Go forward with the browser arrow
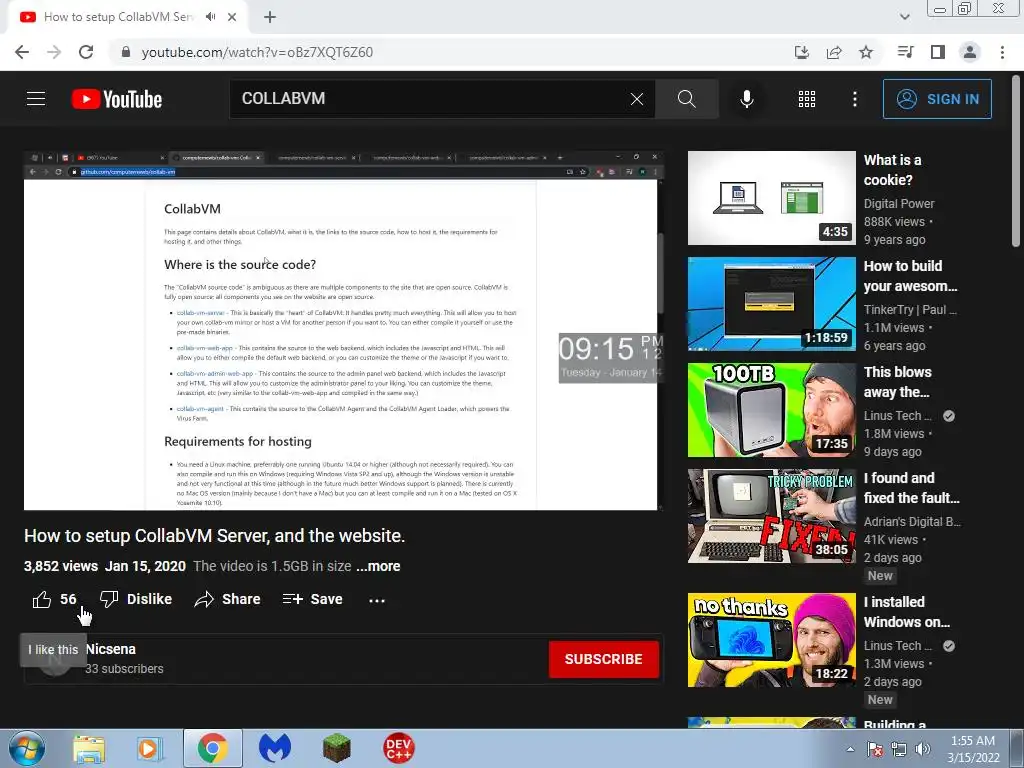The image size is (1024, 768). [54, 52]
